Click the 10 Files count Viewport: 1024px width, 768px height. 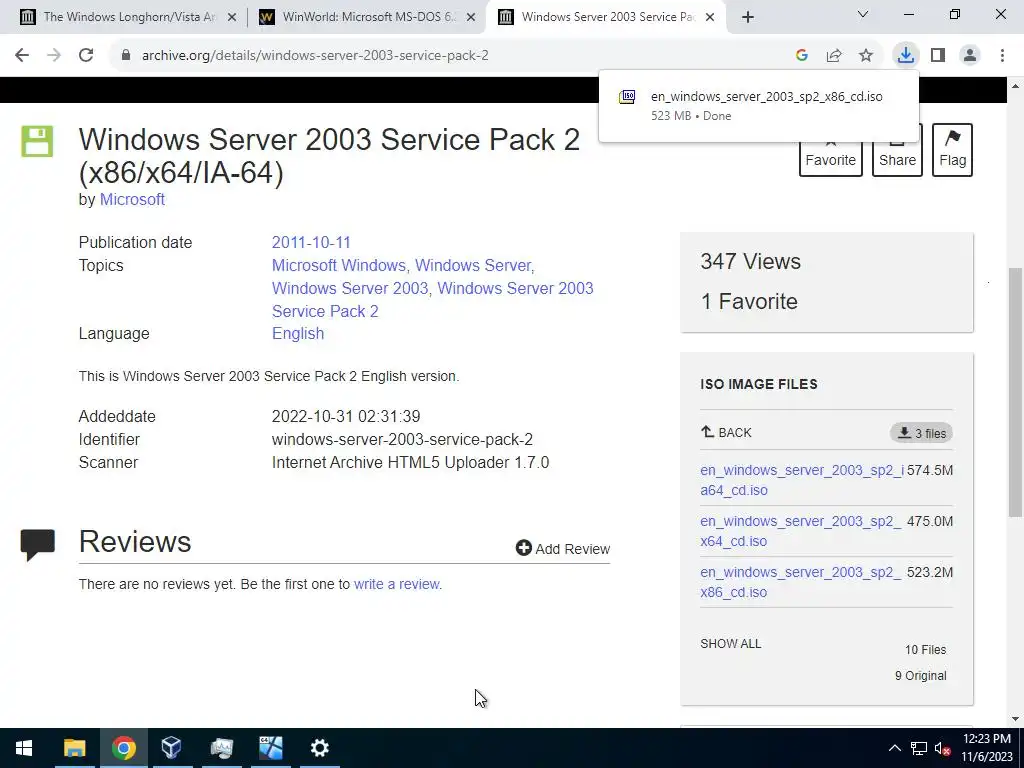925,650
